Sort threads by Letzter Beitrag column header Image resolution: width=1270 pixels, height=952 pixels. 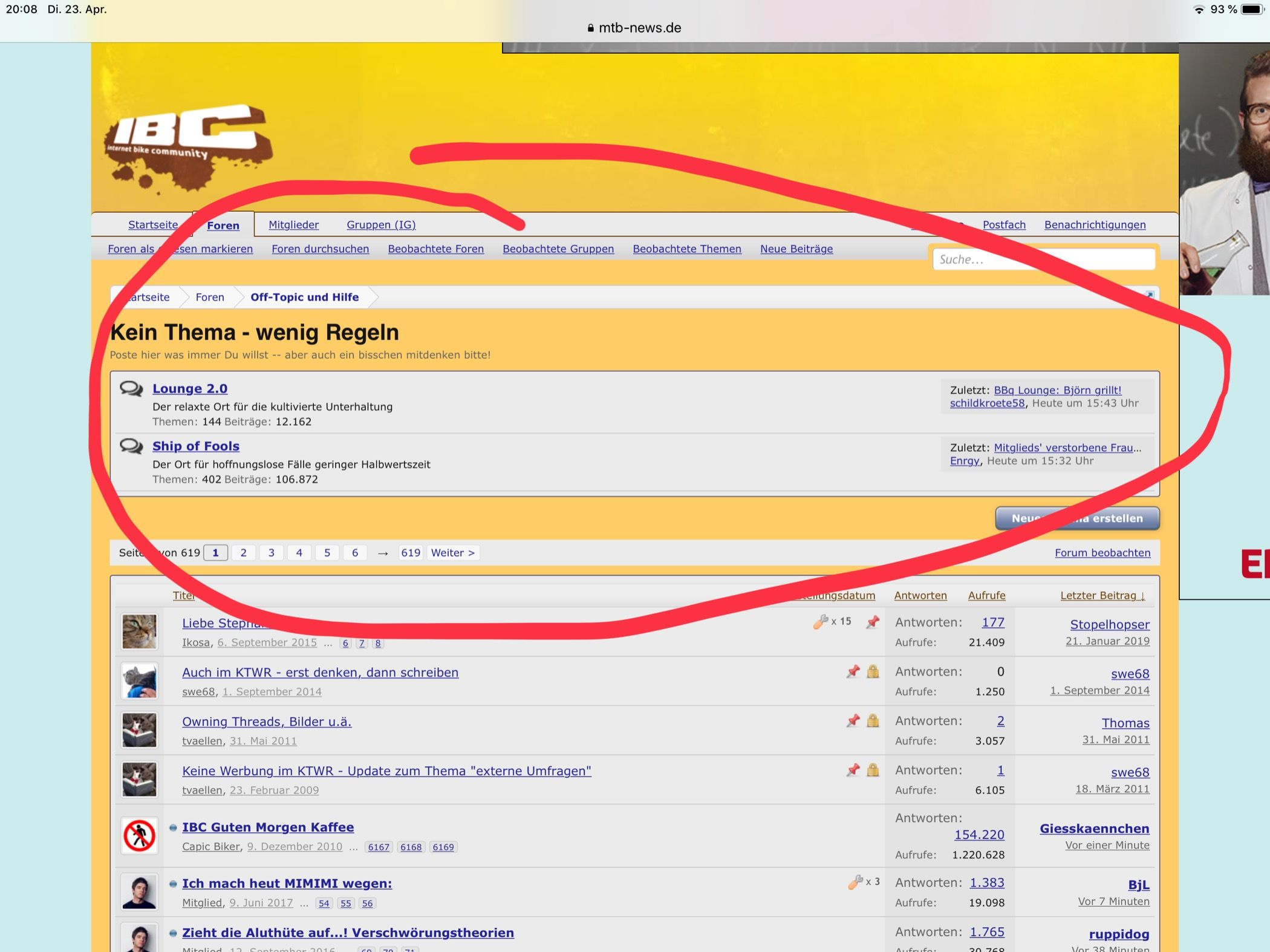(1102, 596)
